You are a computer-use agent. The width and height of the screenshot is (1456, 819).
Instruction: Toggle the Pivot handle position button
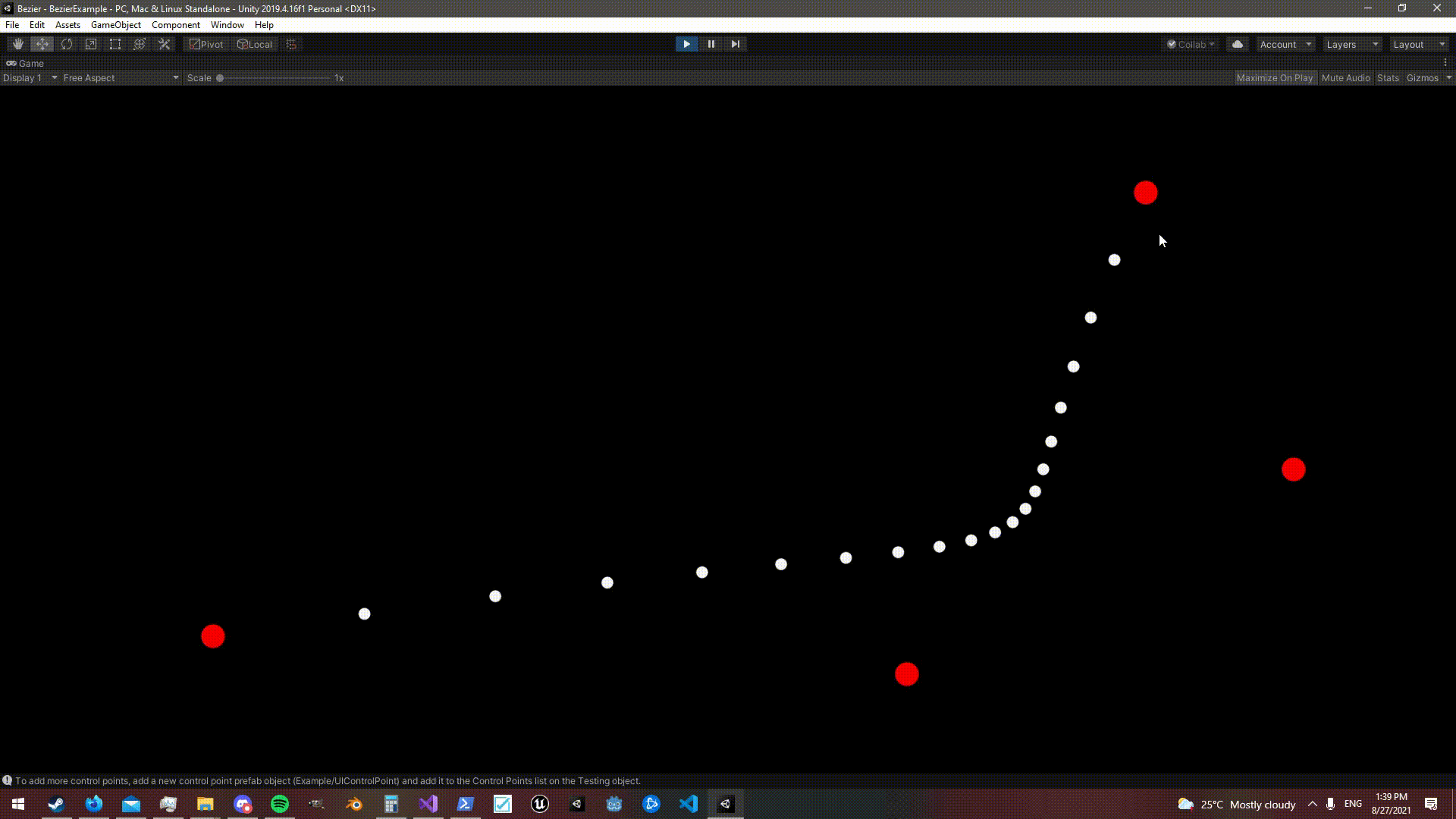pos(206,44)
